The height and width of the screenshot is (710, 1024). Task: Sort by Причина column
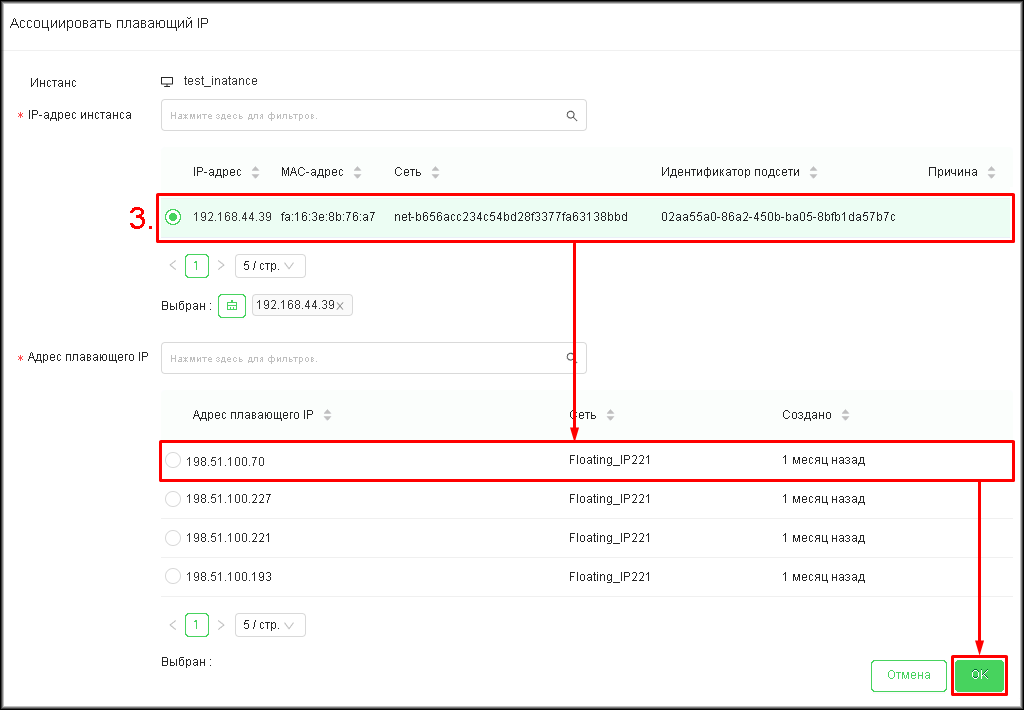tap(991, 172)
